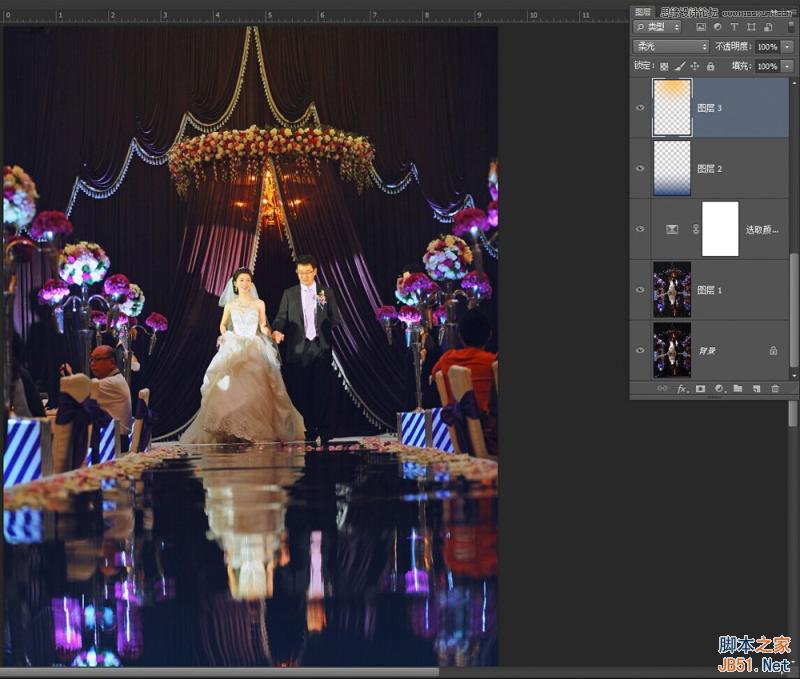800x679 pixels.
Task: Toggle visibility of 图层 2
Action: point(640,169)
